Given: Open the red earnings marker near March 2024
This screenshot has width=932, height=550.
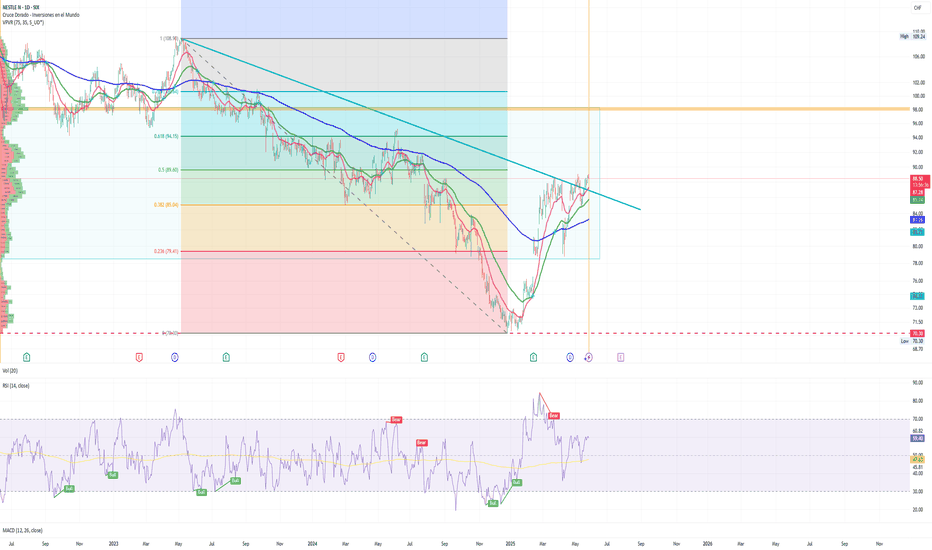Looking at the screenshot, I should tap(341, 357).
